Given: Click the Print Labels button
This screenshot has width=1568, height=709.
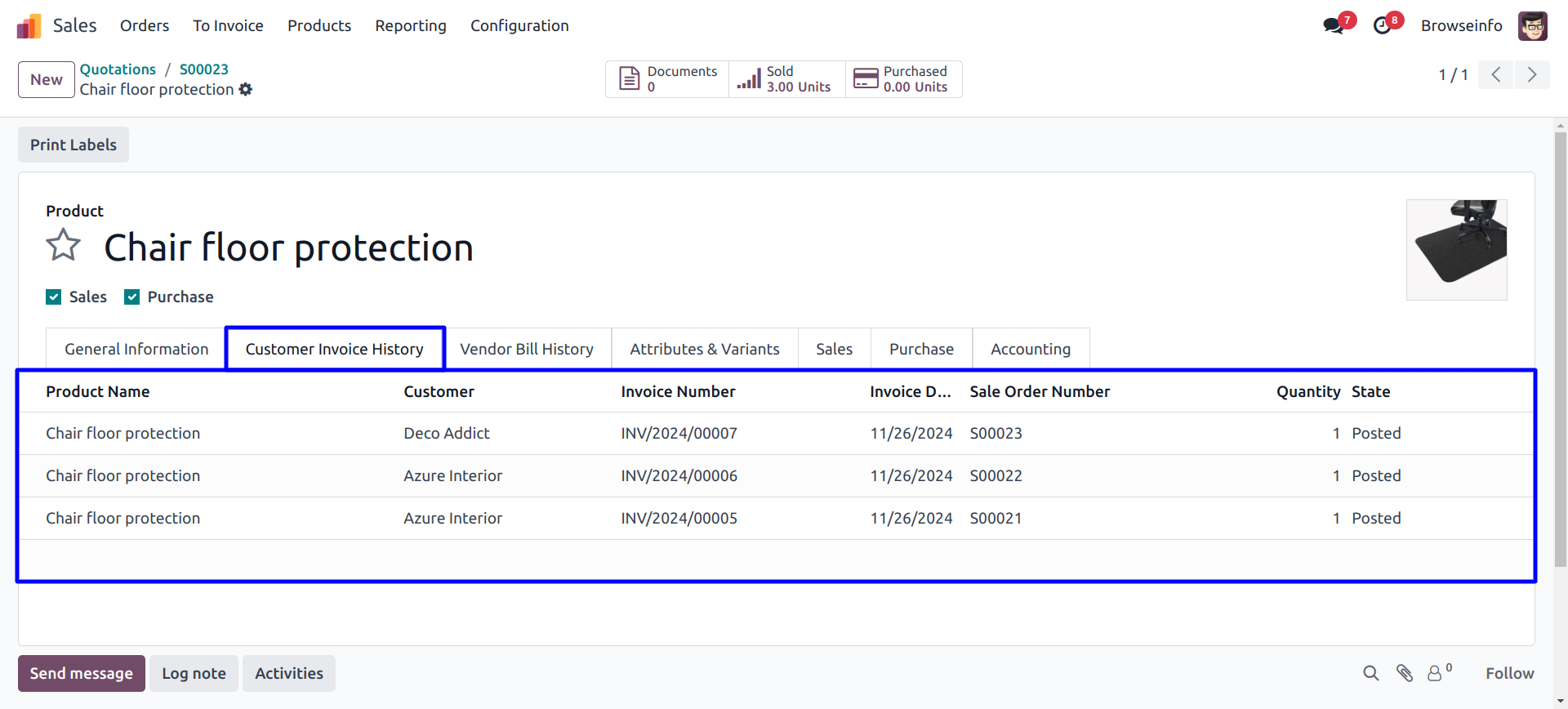Looking at the screenshot, I should point(73,145).
